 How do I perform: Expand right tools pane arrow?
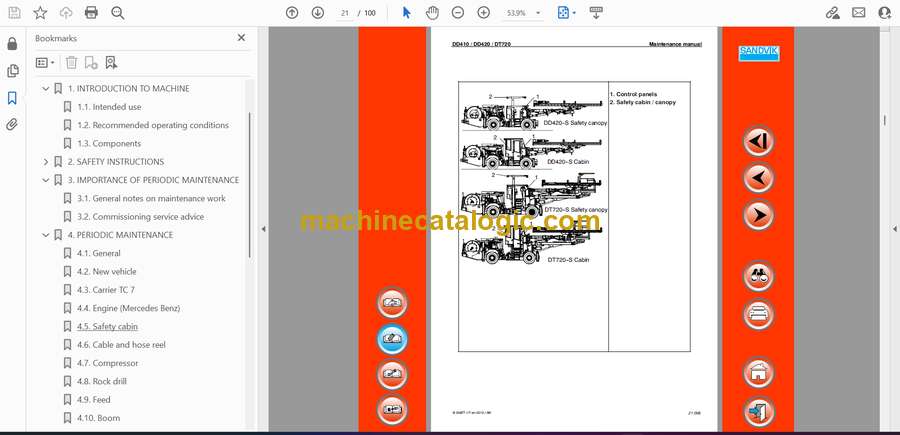coord(894,229)
